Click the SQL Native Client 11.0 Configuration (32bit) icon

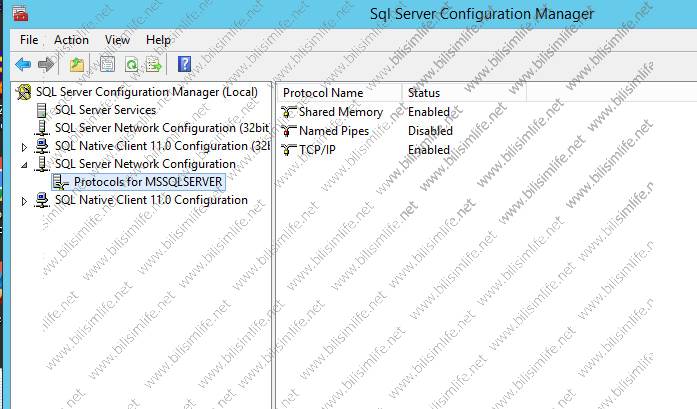[42, 146]
